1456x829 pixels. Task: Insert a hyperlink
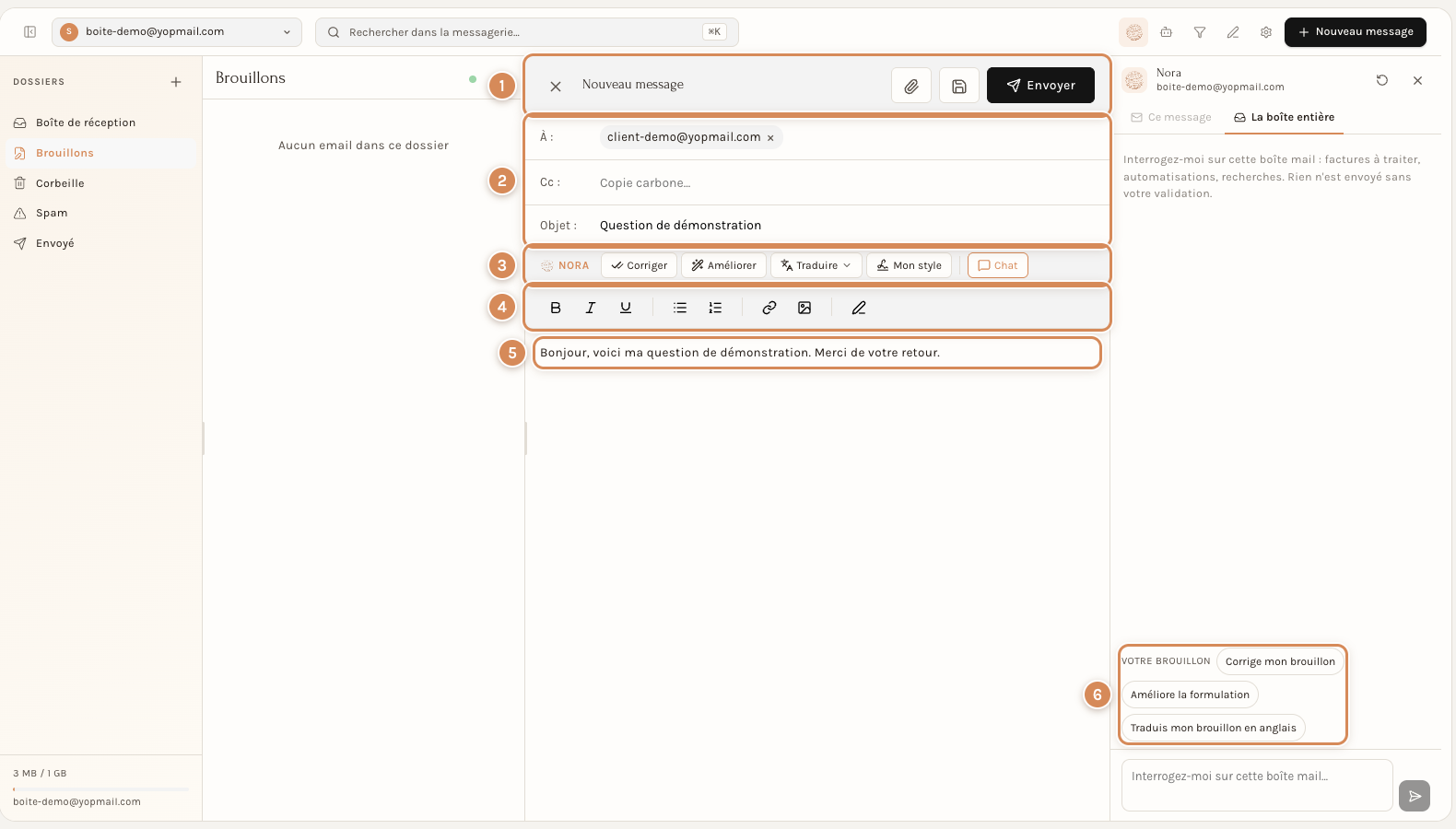pos(769,308)
